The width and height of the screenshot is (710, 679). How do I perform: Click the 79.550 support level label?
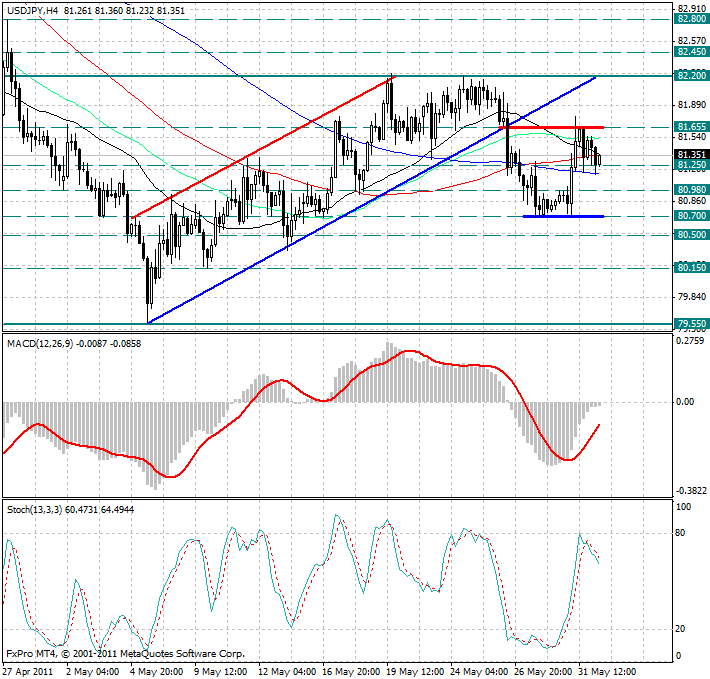(691, 324)
